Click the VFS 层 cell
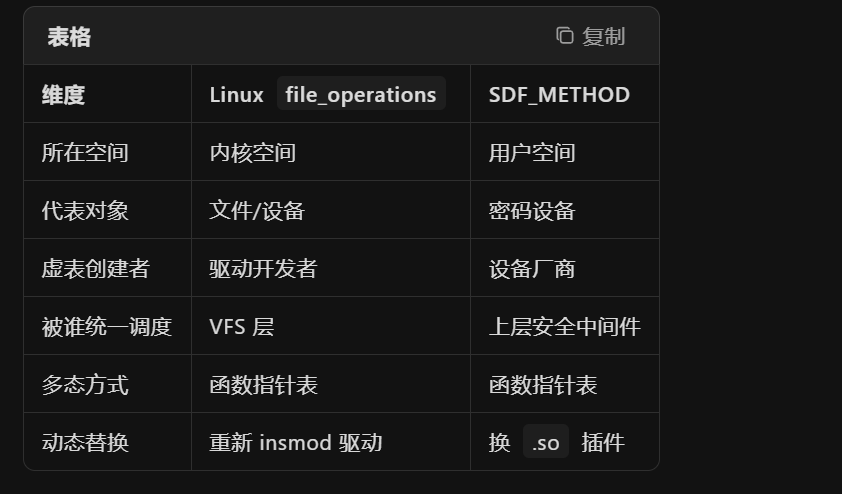The image size is (842, 494). [x=242, y=326]
